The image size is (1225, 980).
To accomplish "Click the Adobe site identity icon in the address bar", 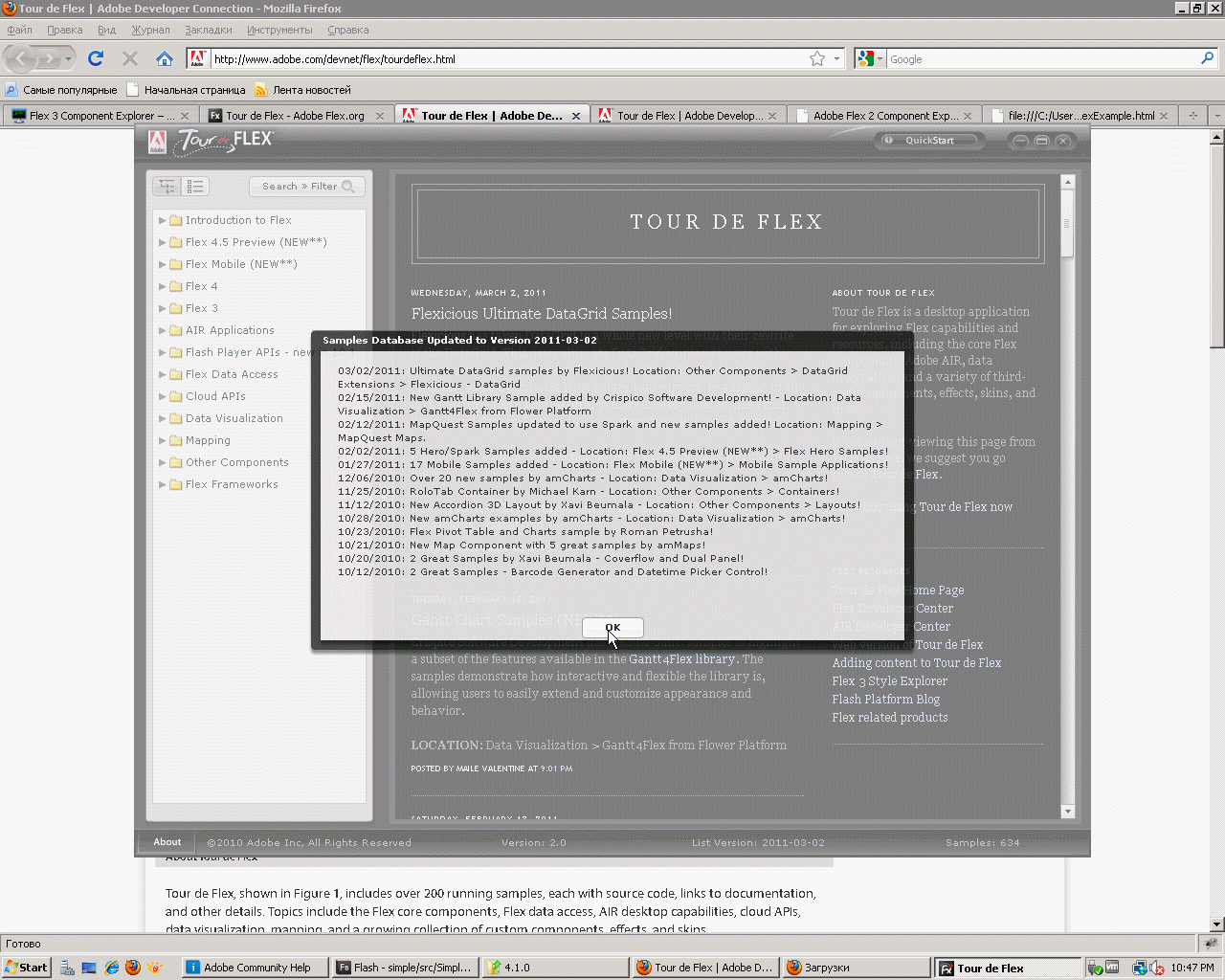I will [197, 58].
